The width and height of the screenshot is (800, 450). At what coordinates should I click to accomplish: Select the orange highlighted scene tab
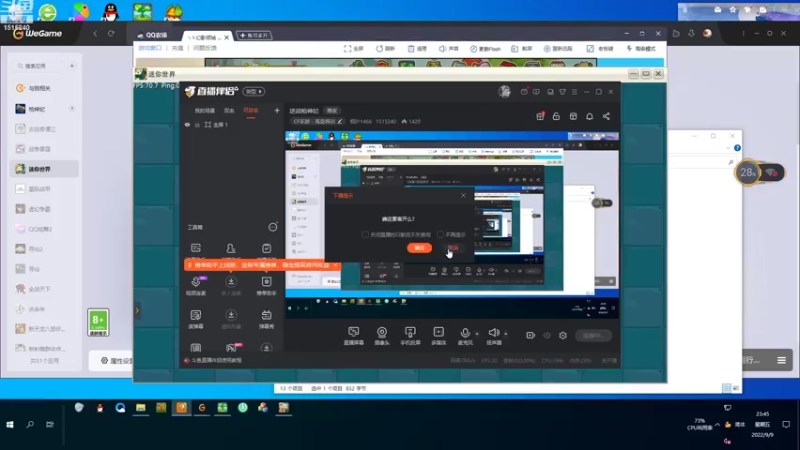[x=251, y=111]
